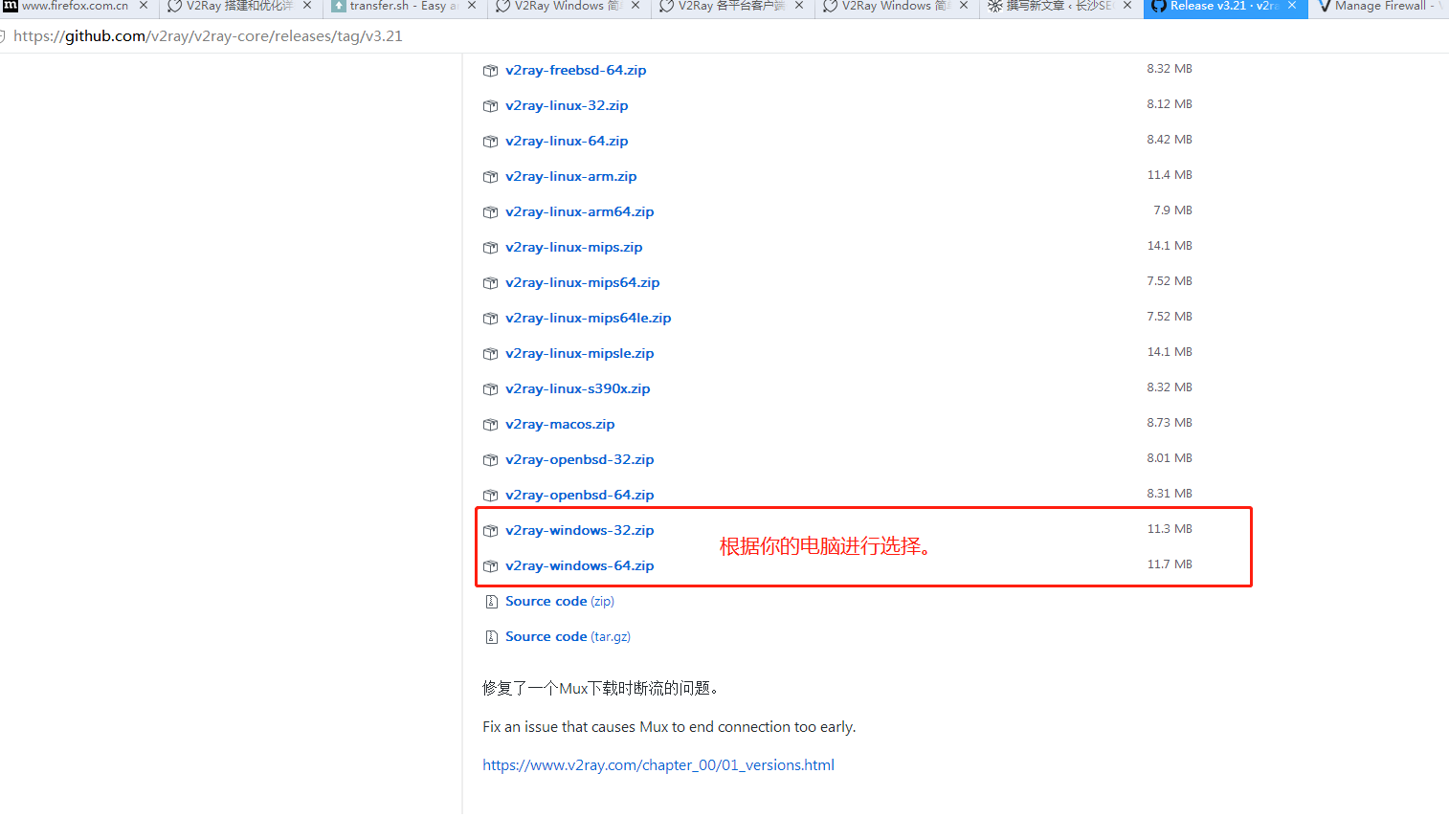Click package icon beside v2ray-linux-arm.zip
The height and width of the screenshot is (840, 1449).
[490, 177]
